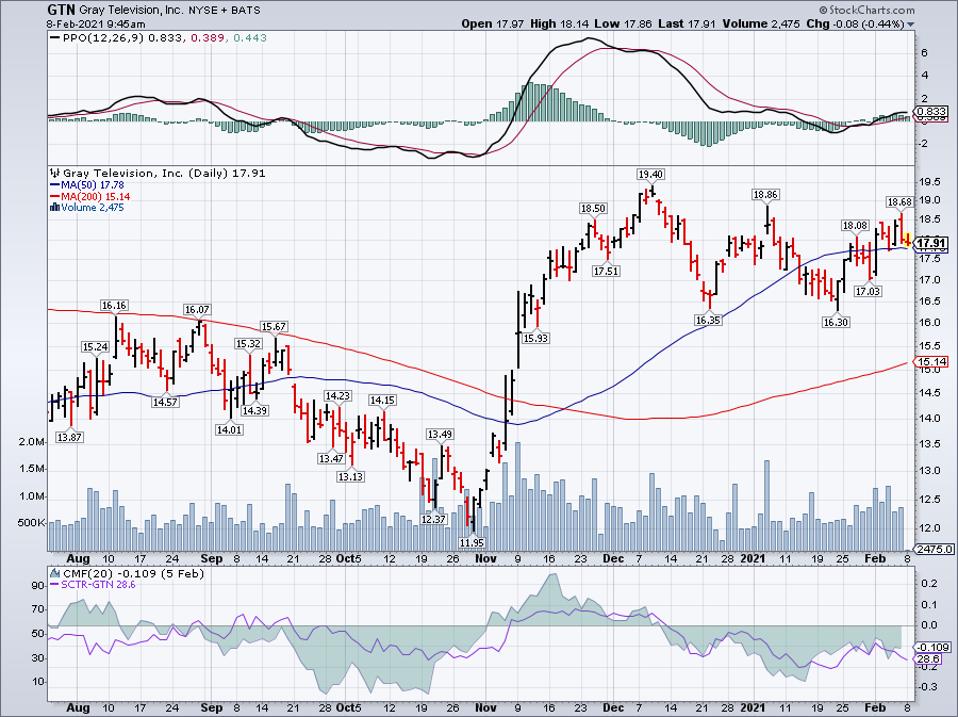This screenshot has height=717, width=958.
Task: Click the -0.109 CMF axis tag
Action: pyautogui.click(x=934, y=647)
